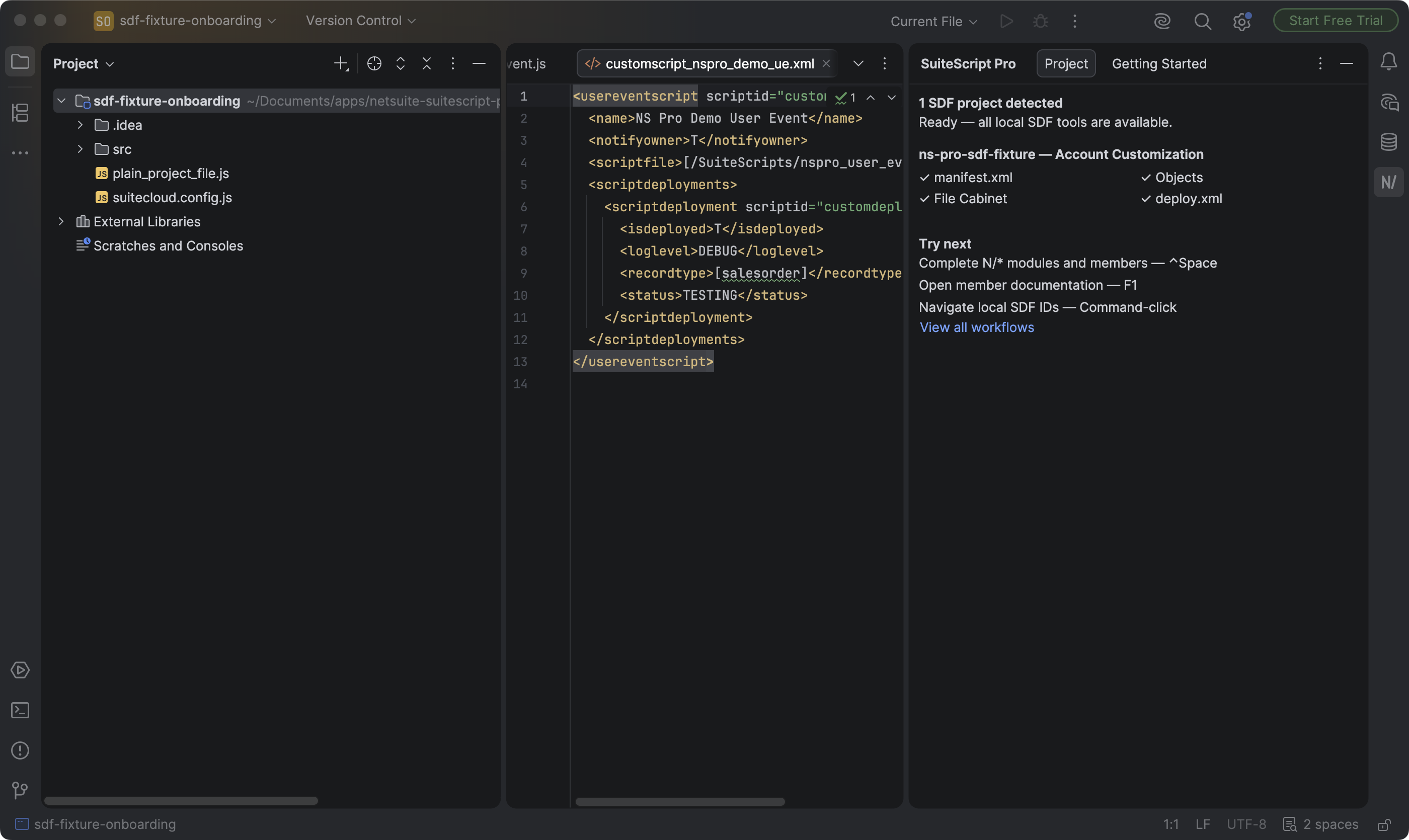Switch to the Getting Started tab
The image size is (1409, 840).
1159,63
